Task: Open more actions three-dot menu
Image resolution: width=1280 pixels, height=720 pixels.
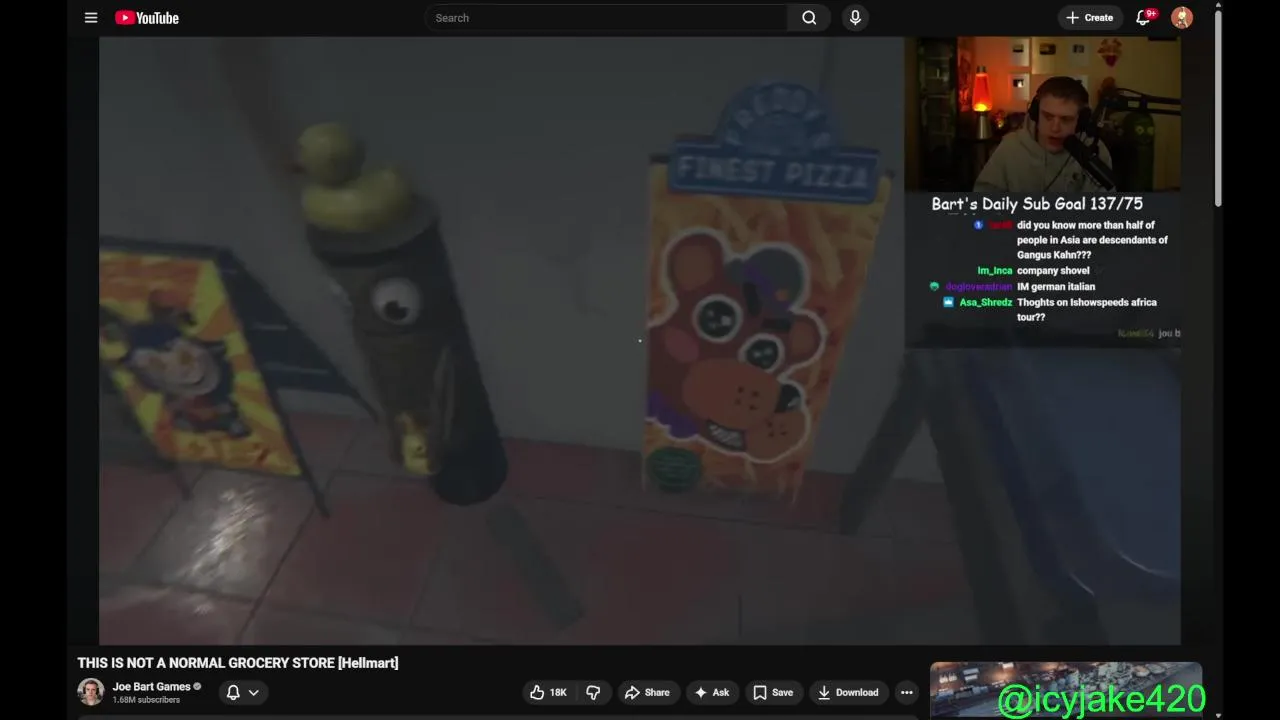Action: tap(906, 692)
